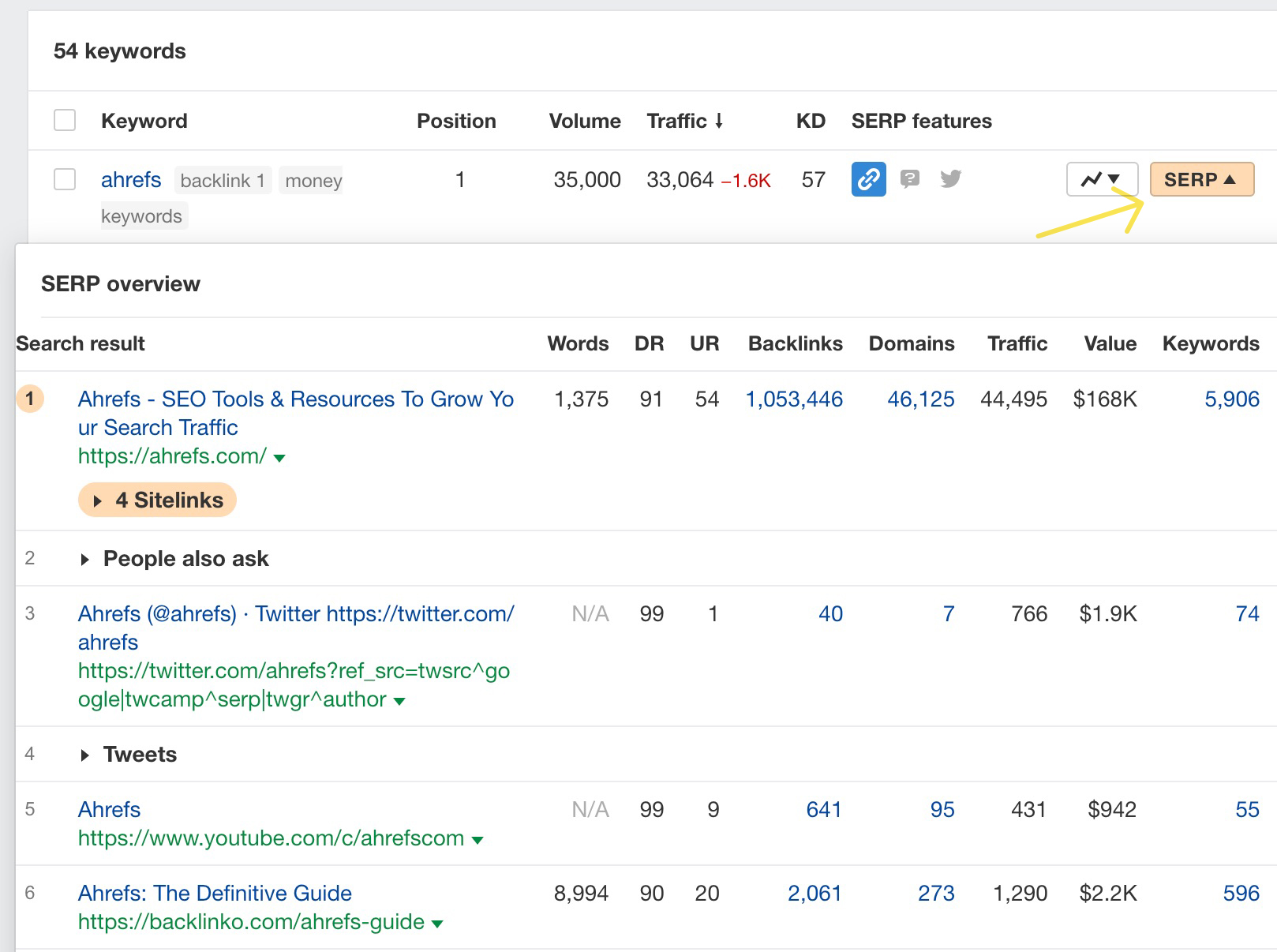Expand the 4 Sitelinks section

click(156, 500)
